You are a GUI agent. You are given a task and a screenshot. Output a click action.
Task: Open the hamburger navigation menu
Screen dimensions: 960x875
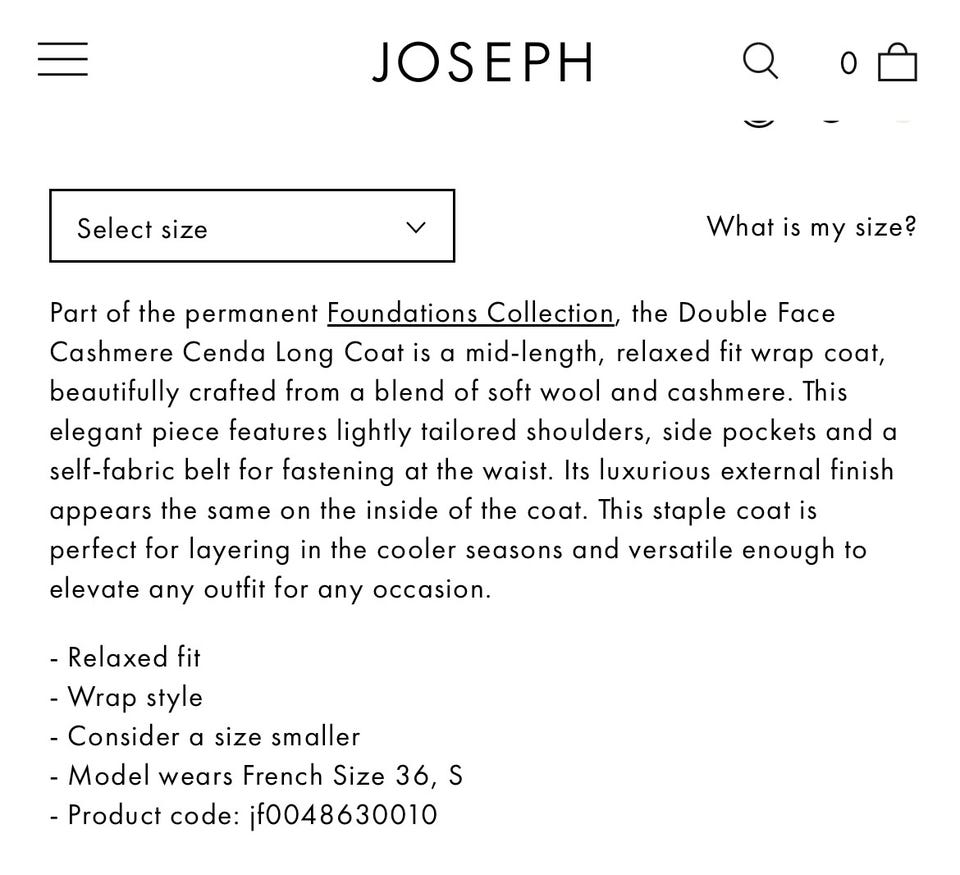tap(63, 60)
